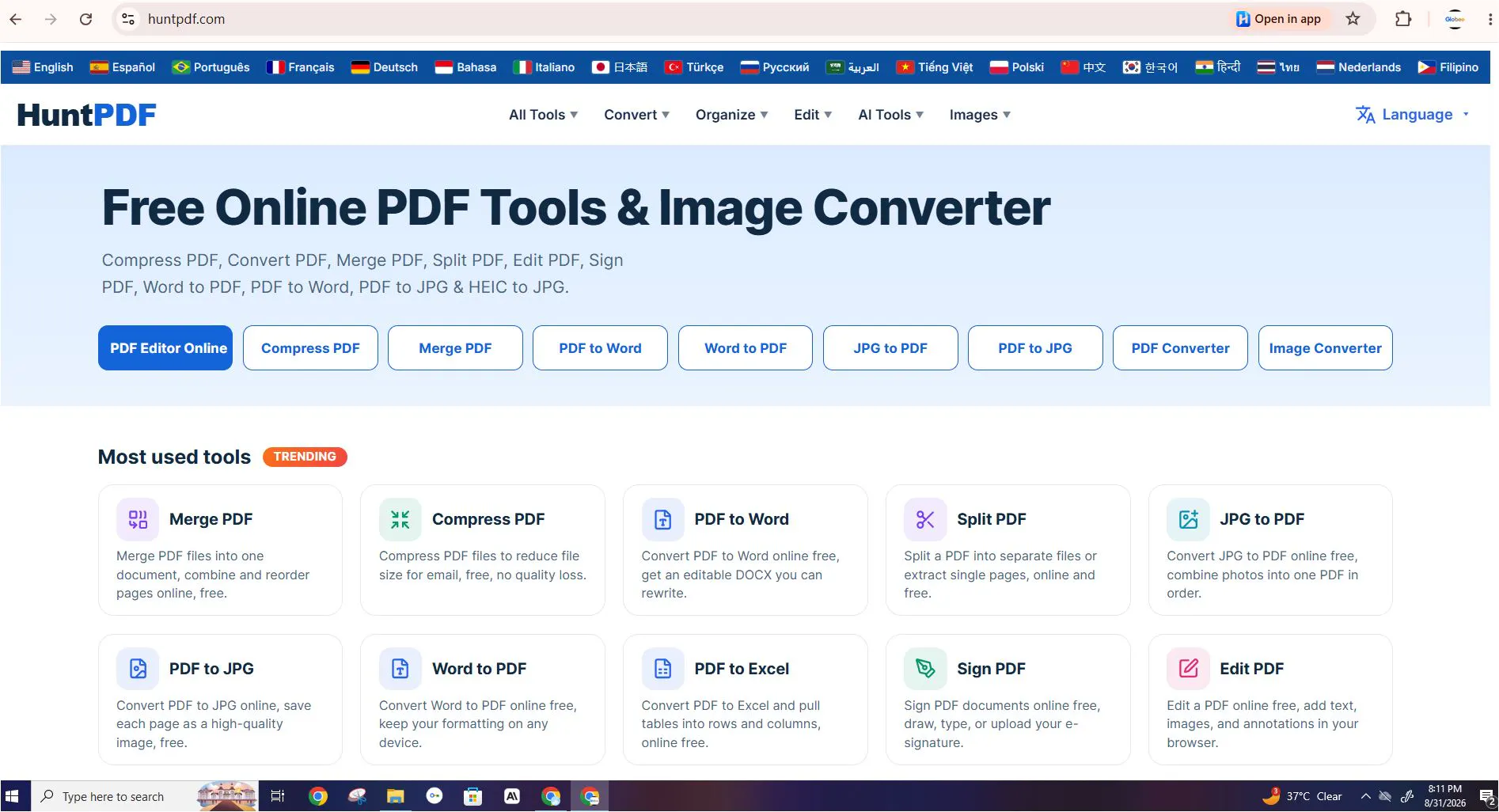Open the Language selector dropdown
This screenshot has height=812, width=1499.
pyautogui.click(x=1412, y=115)
